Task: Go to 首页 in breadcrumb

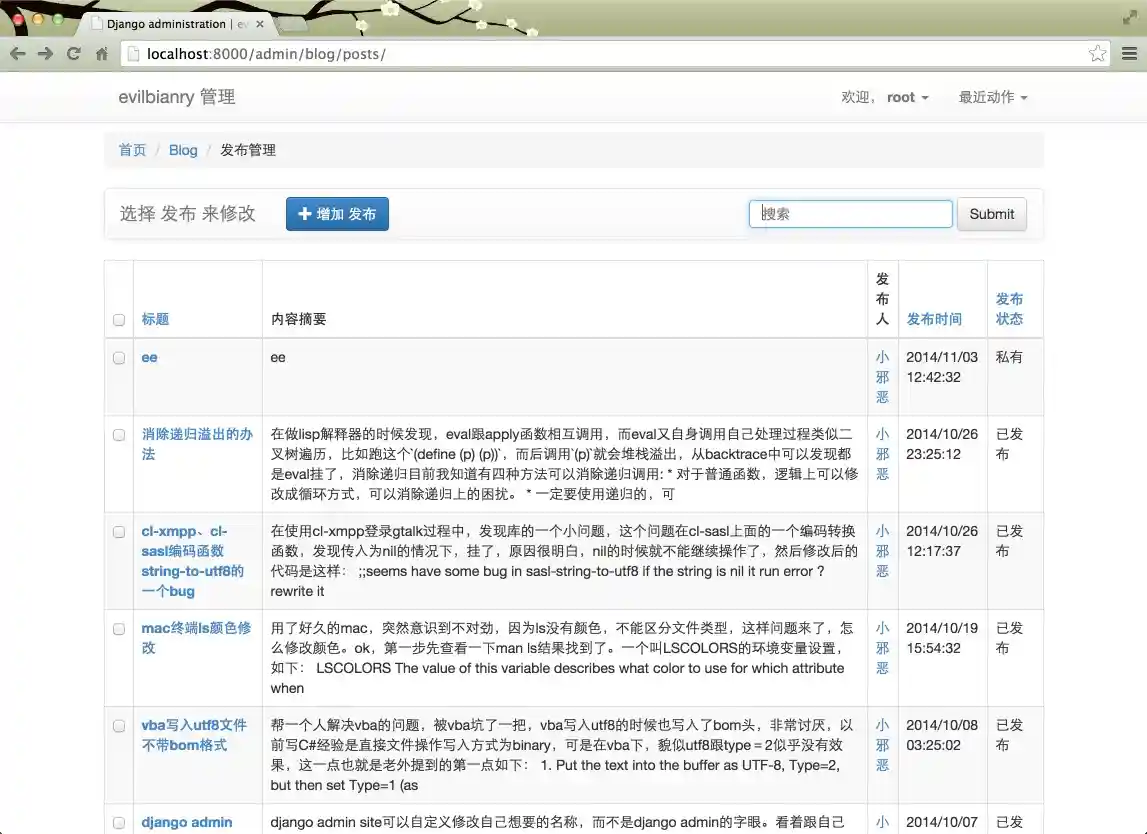Action: click(132, 150)
